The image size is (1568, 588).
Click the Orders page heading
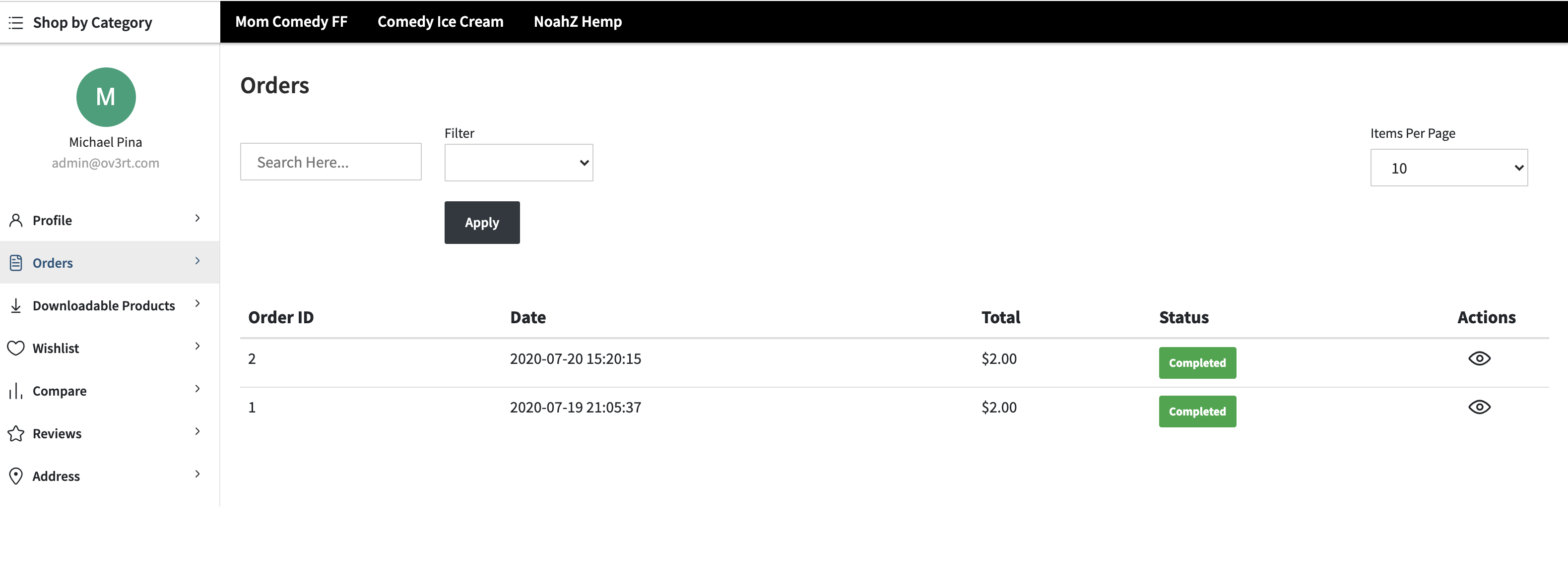pyautogui.click(x=274, y=86)
